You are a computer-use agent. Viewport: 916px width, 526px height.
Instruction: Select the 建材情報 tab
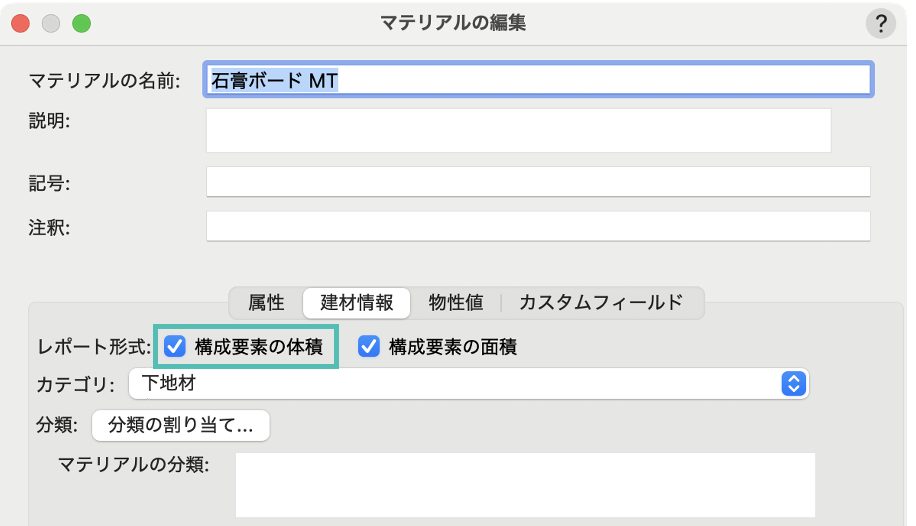pyautogui.click(x=357, y=302)
